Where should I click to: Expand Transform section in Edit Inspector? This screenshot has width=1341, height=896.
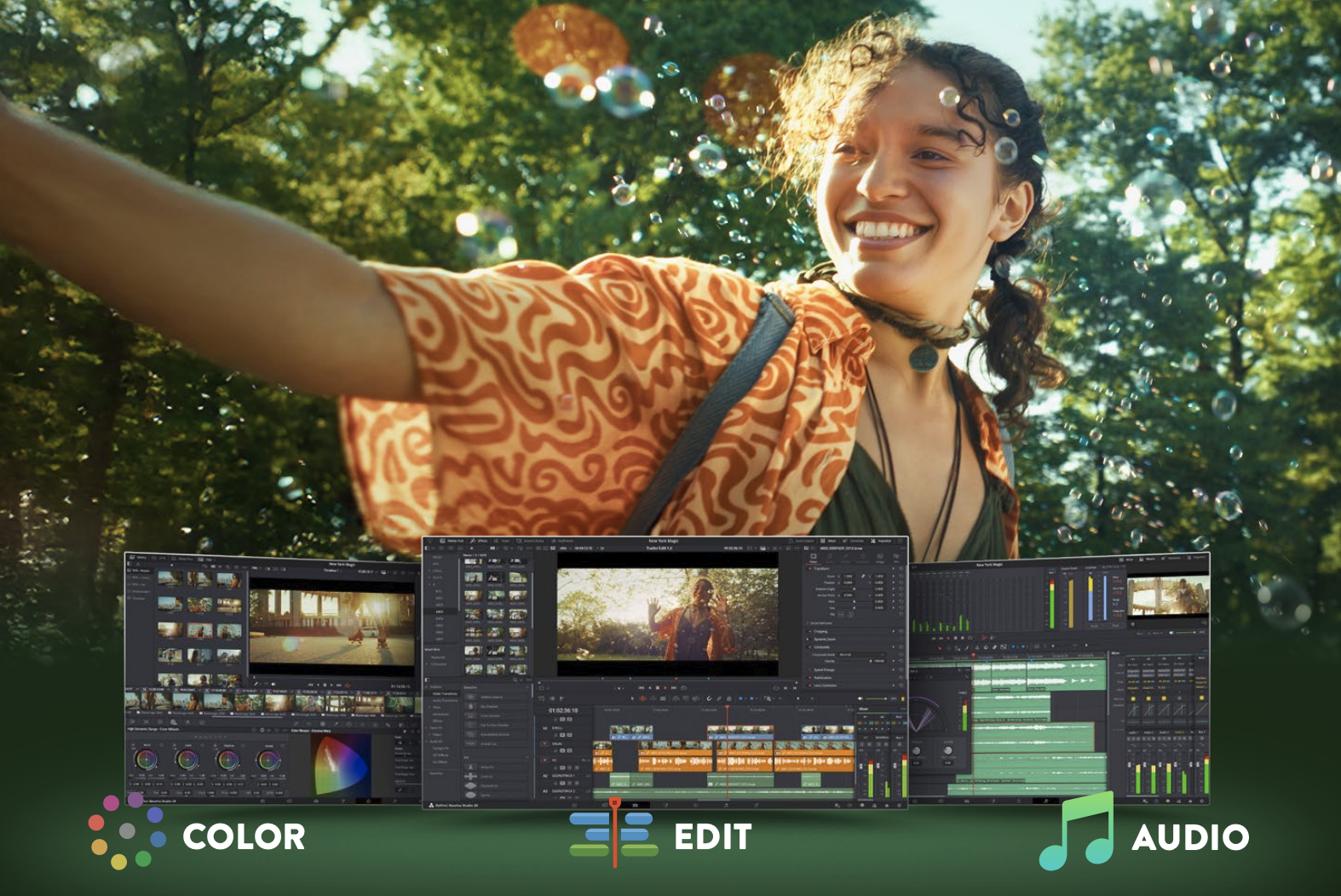point(821,568)
